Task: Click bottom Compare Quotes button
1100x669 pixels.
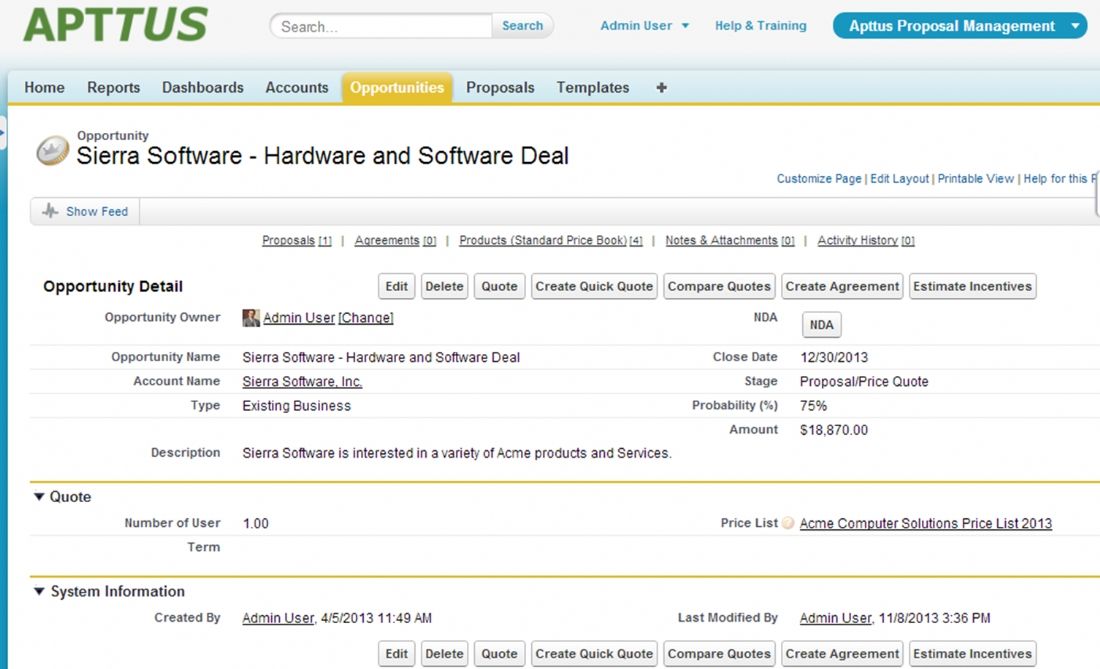Action: (x=719, y=654)
